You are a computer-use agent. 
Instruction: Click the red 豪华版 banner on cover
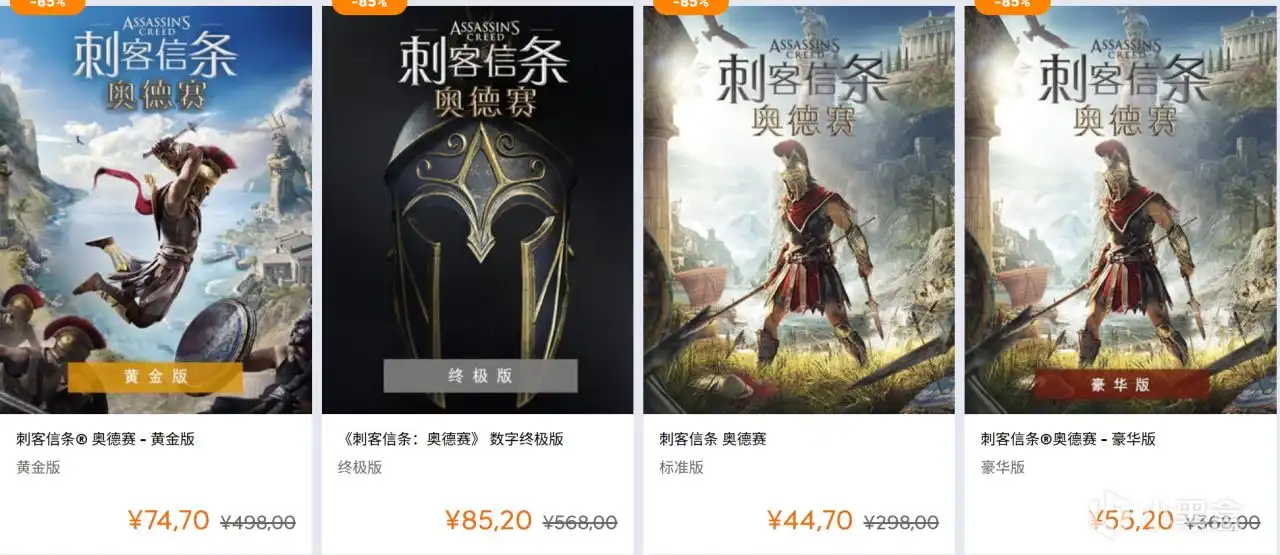coord(1122,384)
